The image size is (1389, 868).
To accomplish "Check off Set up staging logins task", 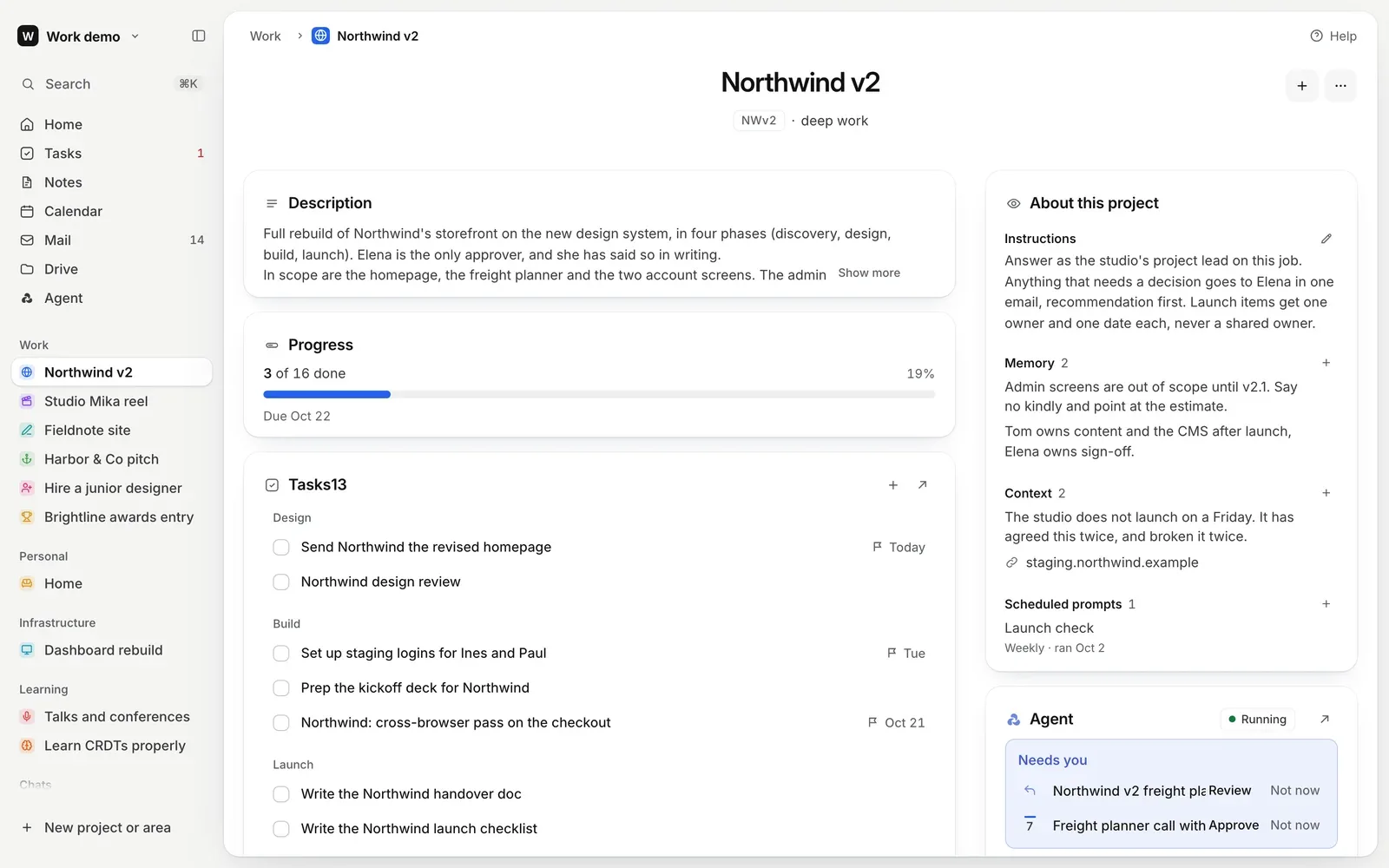I will (x=281, y=653).
